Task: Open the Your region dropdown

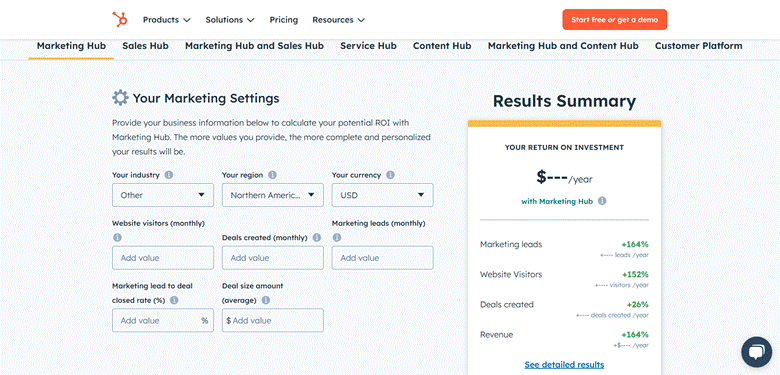Action: (273, 195)
